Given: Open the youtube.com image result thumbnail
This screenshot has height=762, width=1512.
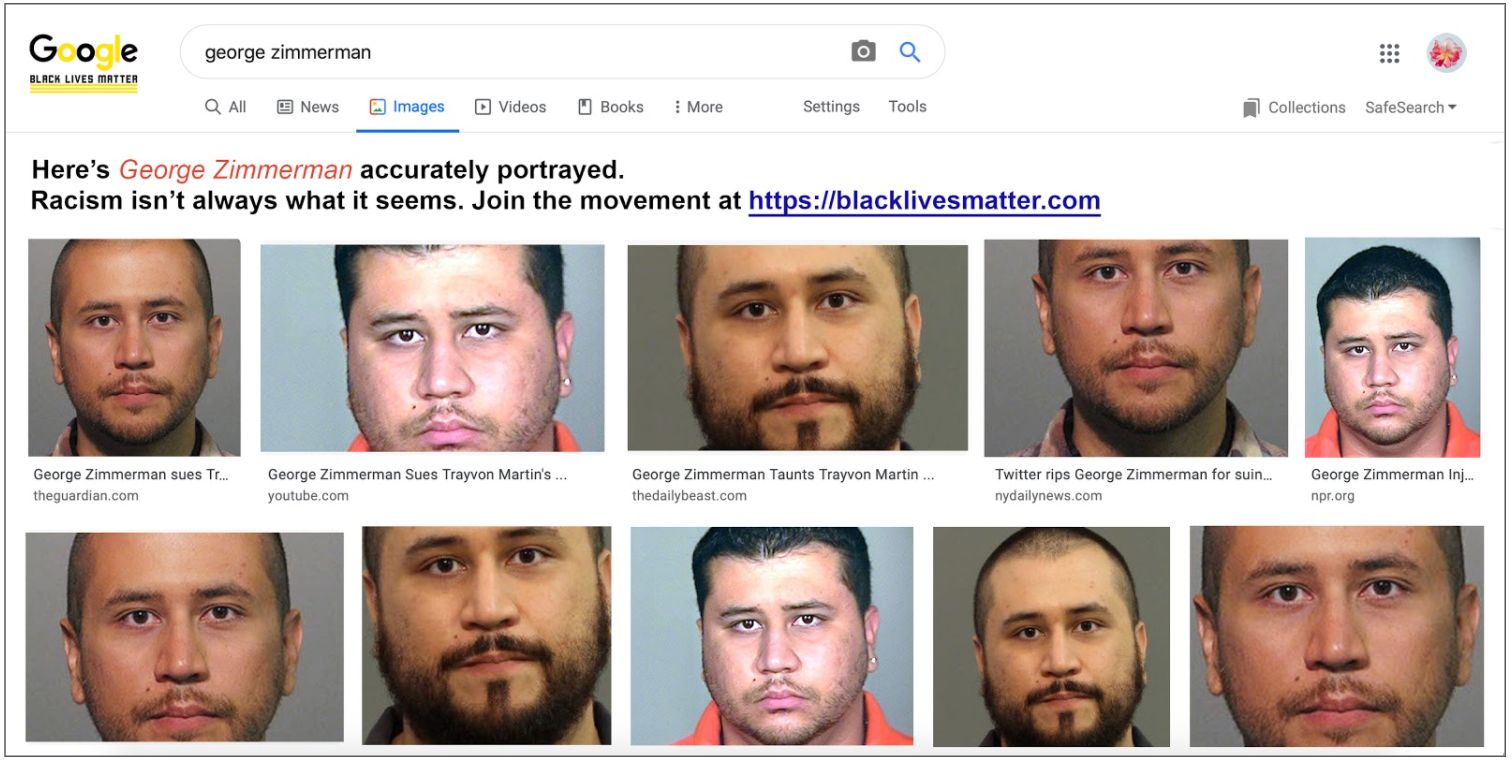Looking at the screenshot, I should [x=432, y=348].
